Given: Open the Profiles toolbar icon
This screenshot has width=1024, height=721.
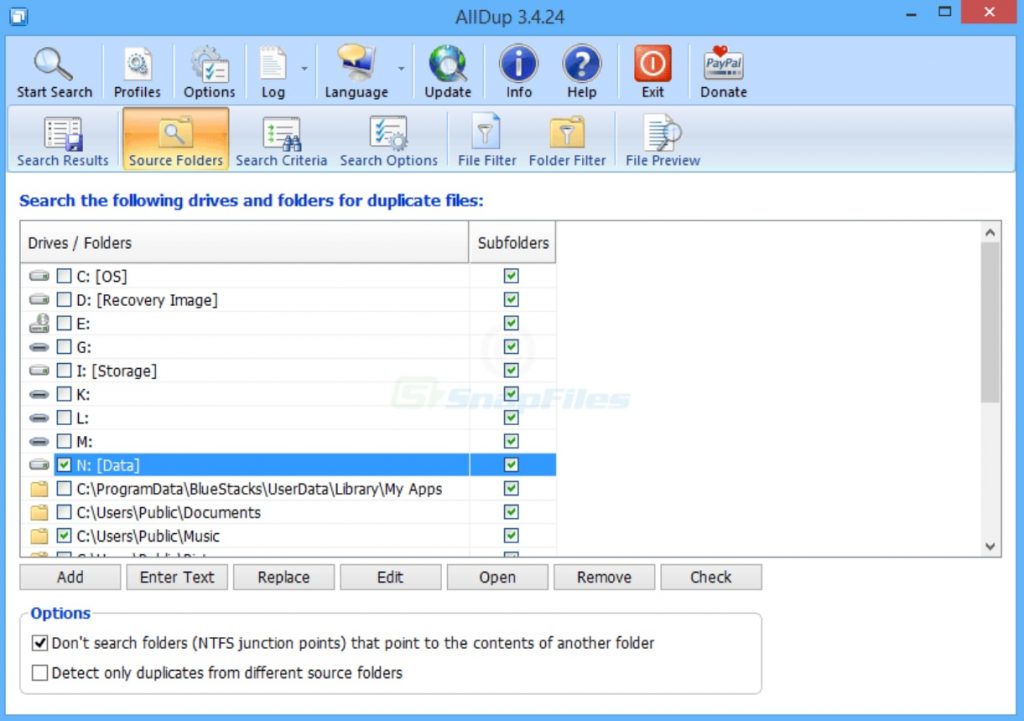Looking at the screenshot, I should point(137,65).
